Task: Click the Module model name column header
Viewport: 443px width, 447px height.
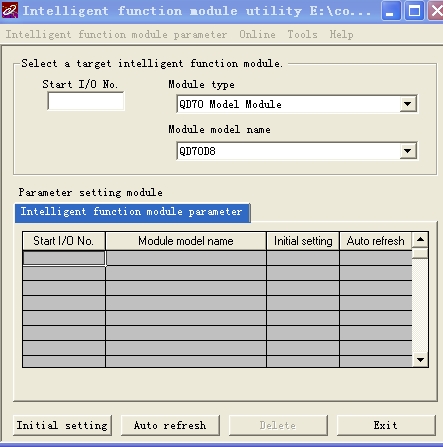Action: tap(186, 241)
